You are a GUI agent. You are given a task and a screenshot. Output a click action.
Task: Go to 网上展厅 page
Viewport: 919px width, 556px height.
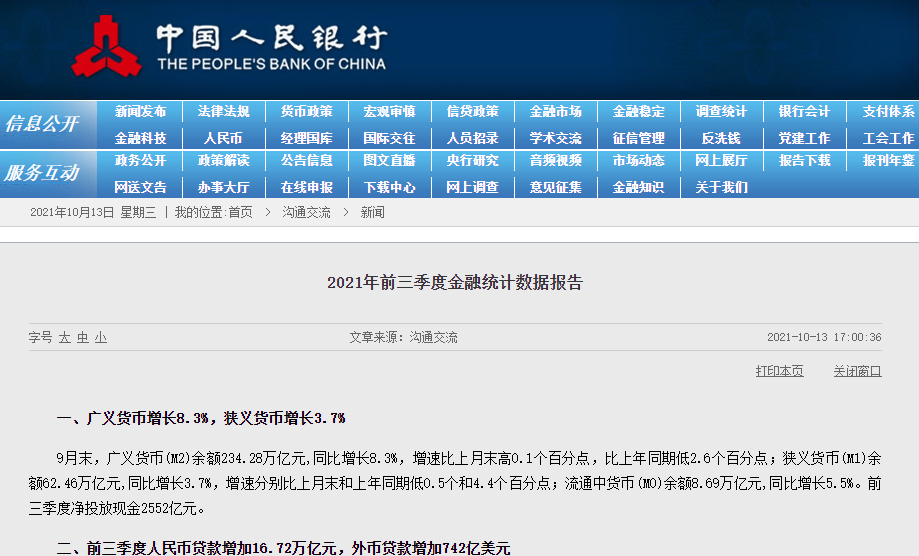click(721, 161)
